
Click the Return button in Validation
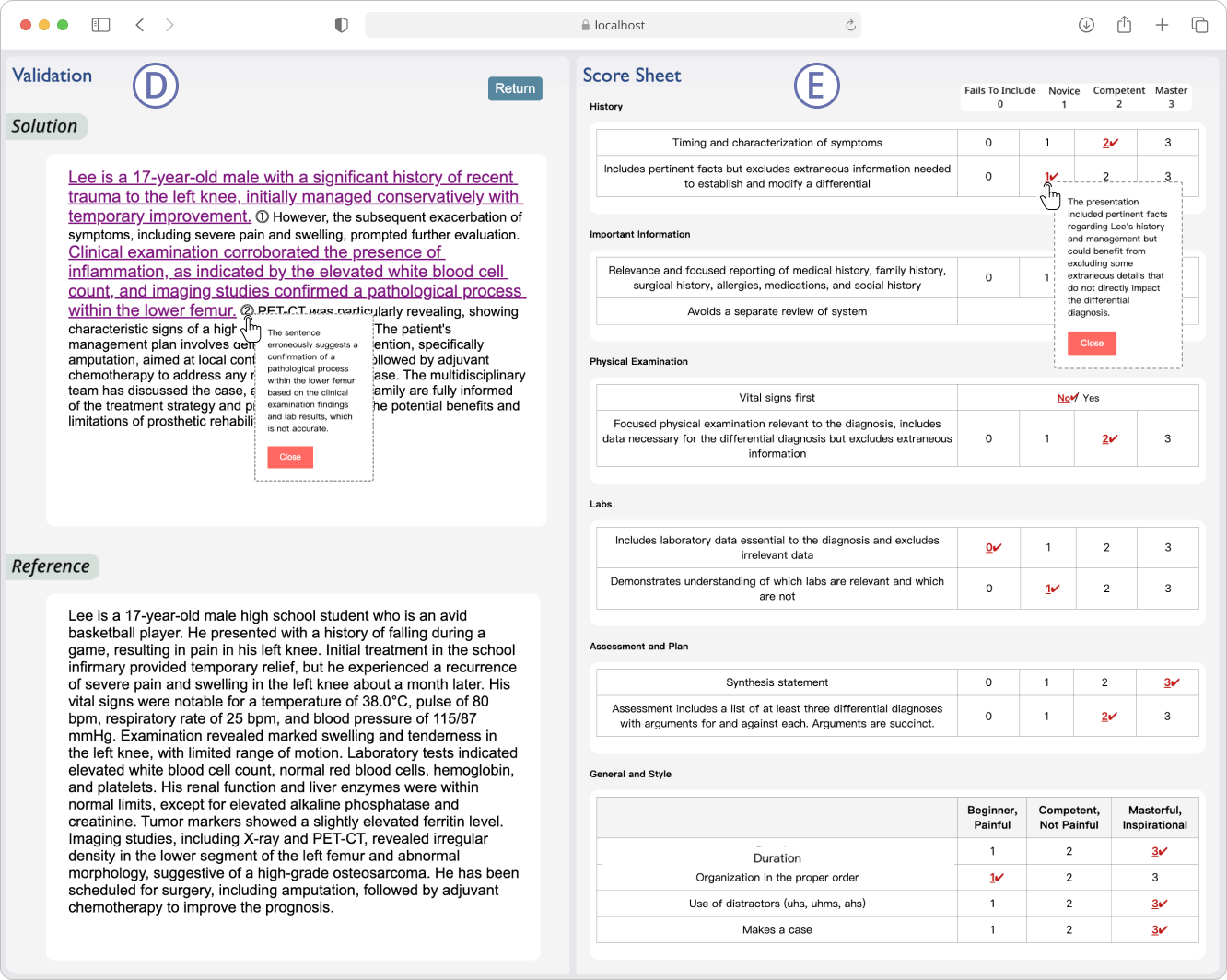click(515, 88)
